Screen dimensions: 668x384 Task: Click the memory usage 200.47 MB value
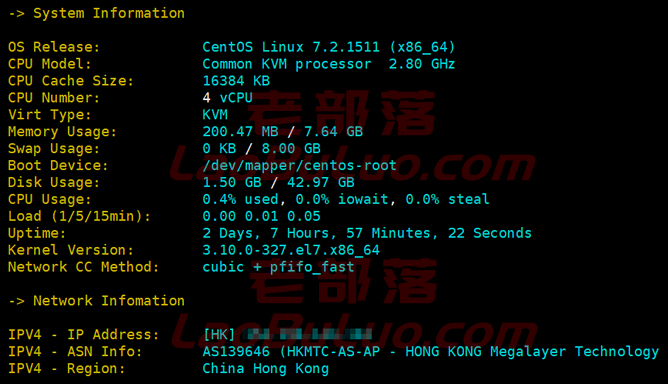240,131
